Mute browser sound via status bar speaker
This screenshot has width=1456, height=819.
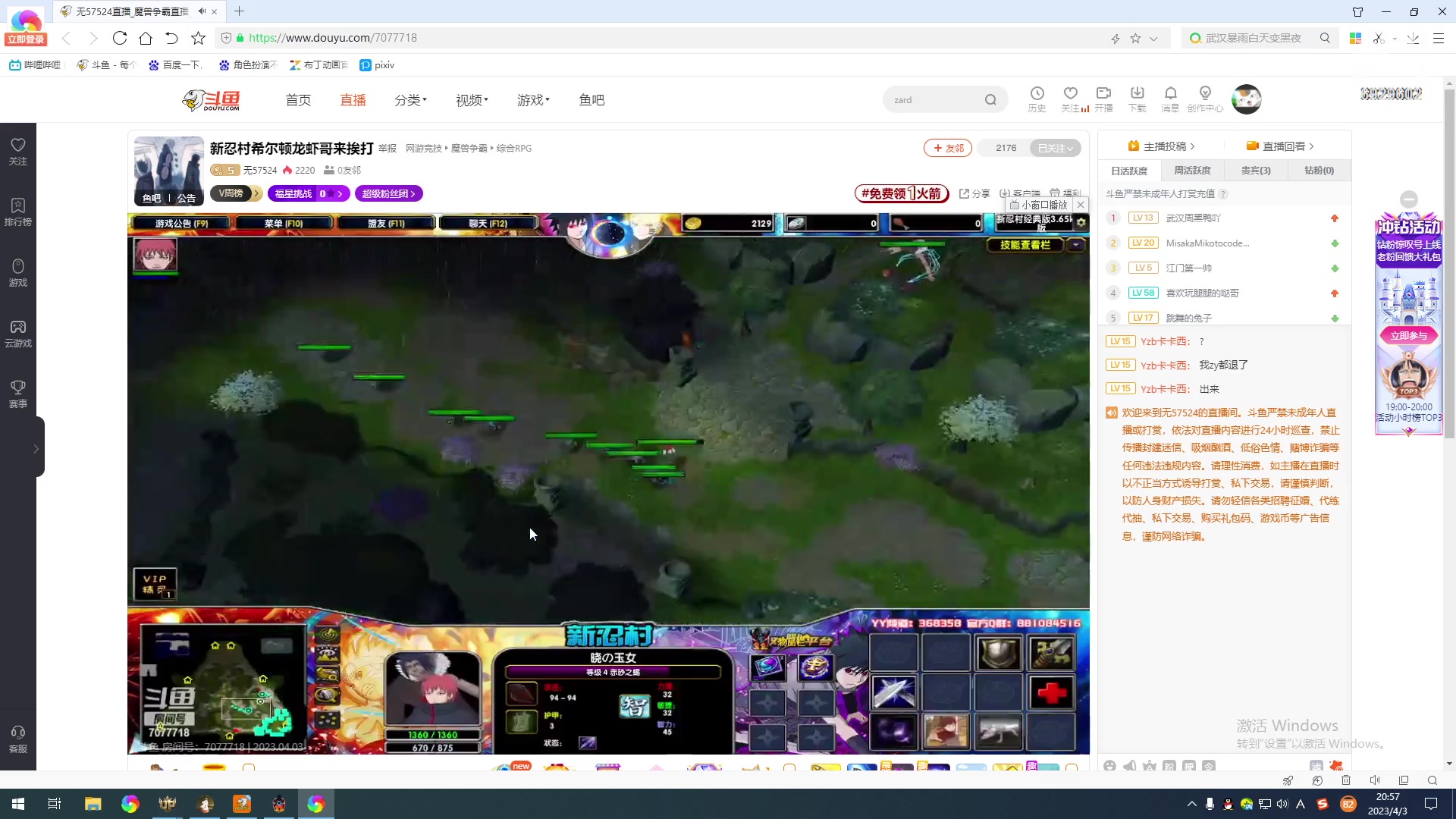tap(1375, 780)
